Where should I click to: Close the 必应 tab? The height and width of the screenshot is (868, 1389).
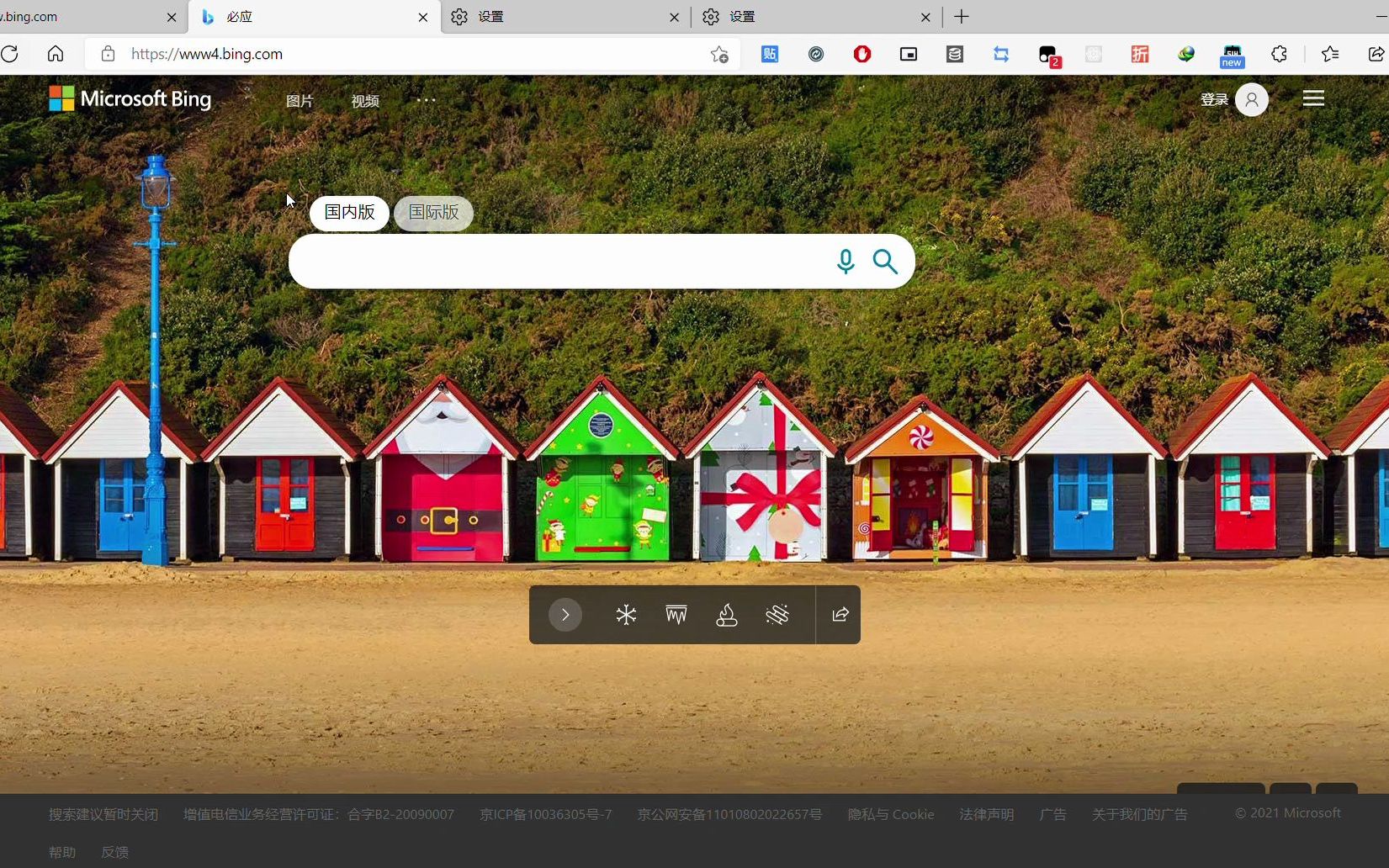(x=423, y=17)
